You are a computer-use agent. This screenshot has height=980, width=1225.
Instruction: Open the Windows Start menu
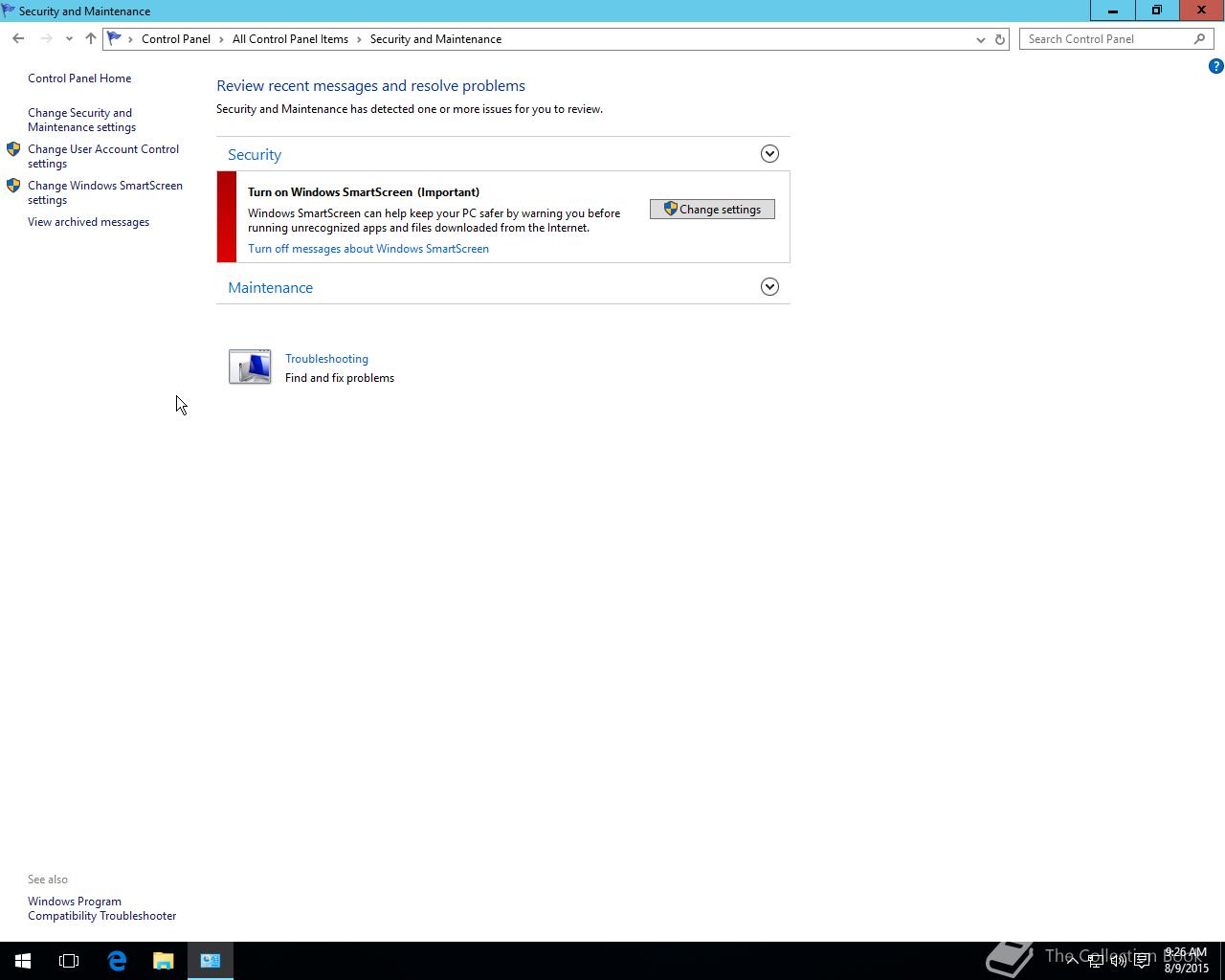pos(23,961)
